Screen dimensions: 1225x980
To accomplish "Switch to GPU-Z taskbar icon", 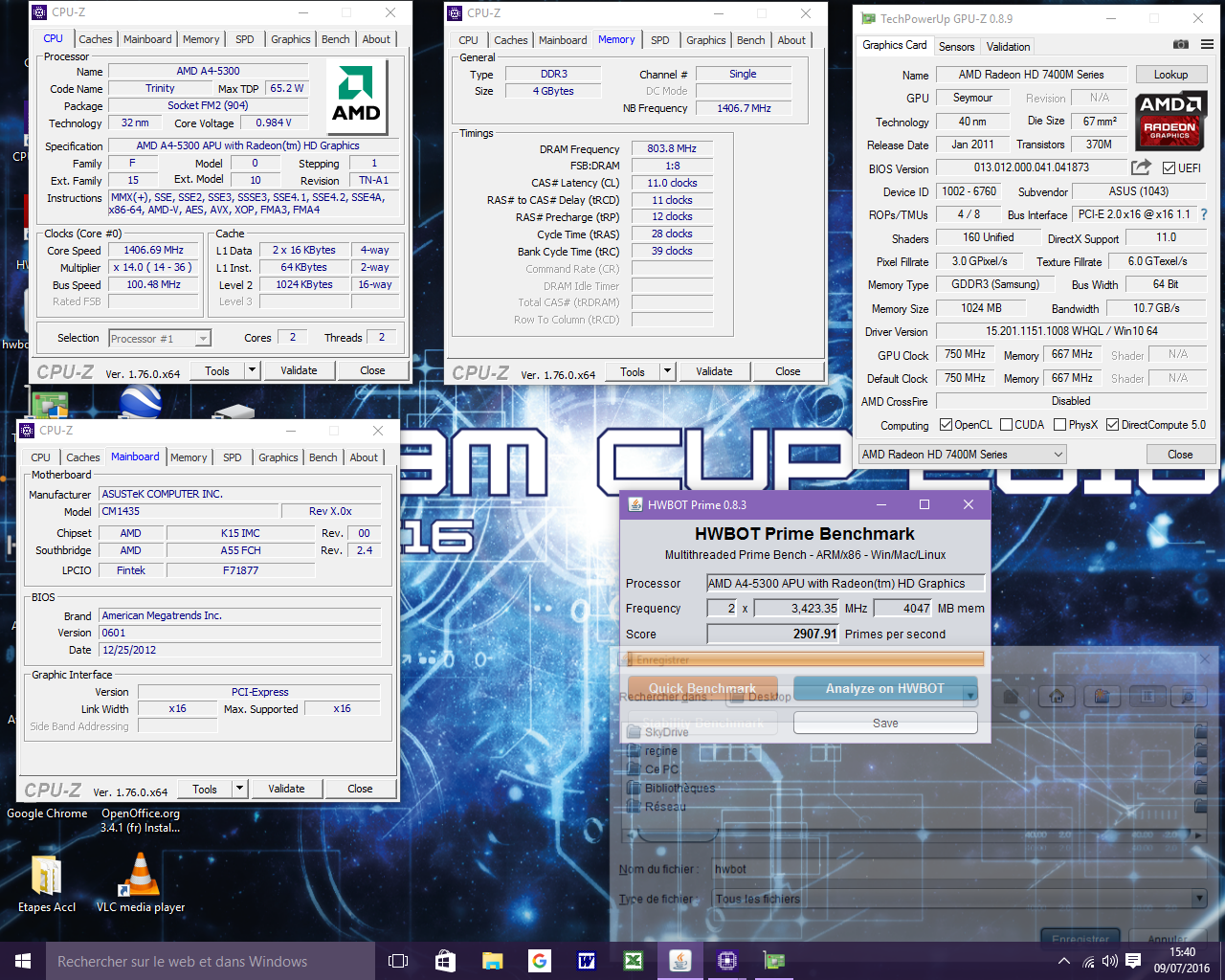I will tap(773, 961).
